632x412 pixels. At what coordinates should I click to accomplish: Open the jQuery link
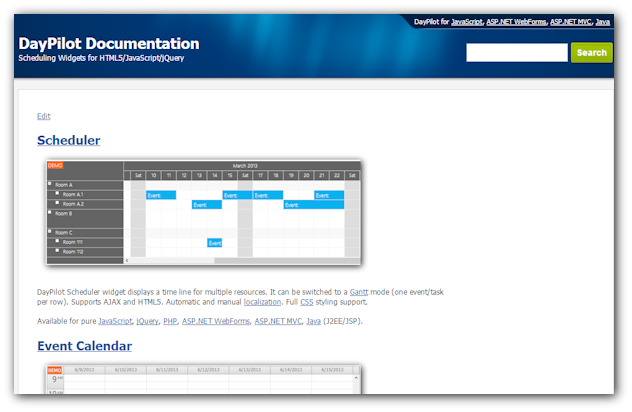coord(147,321)
